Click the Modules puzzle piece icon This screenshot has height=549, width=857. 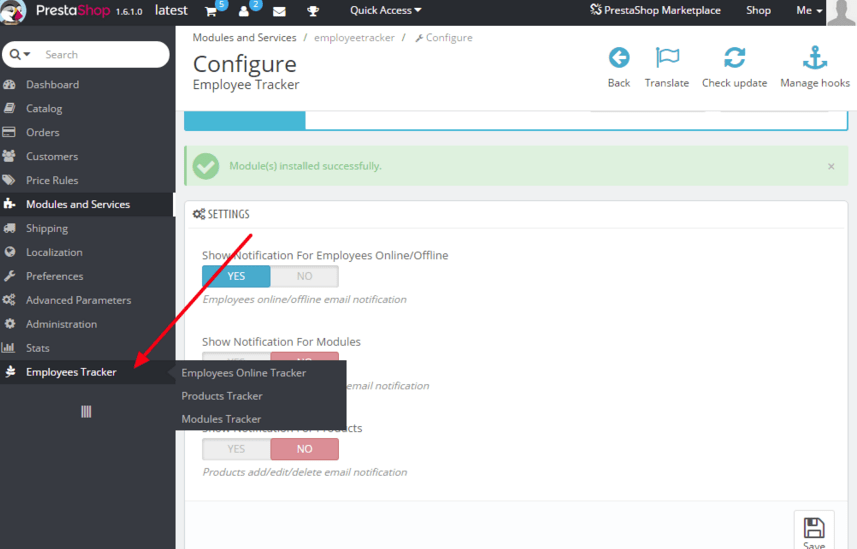[x=9, y=204]
